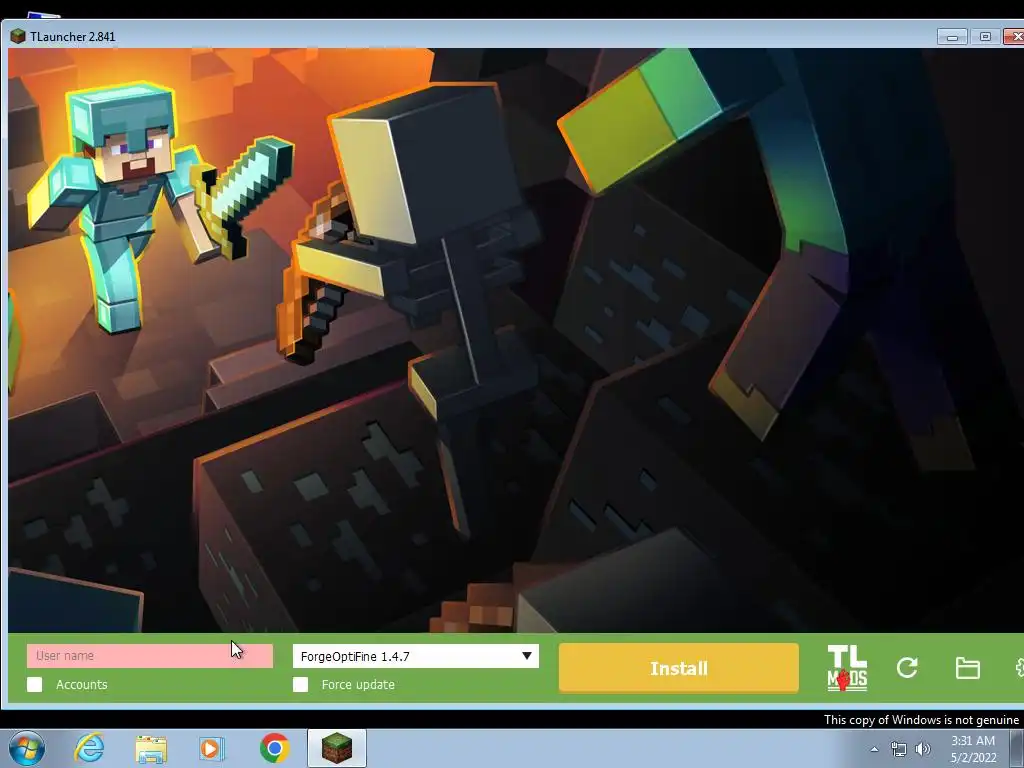The width and height of the screenshot is (1024, 768).
Task: Click the yellow Install button
Action: coord(679,668)
